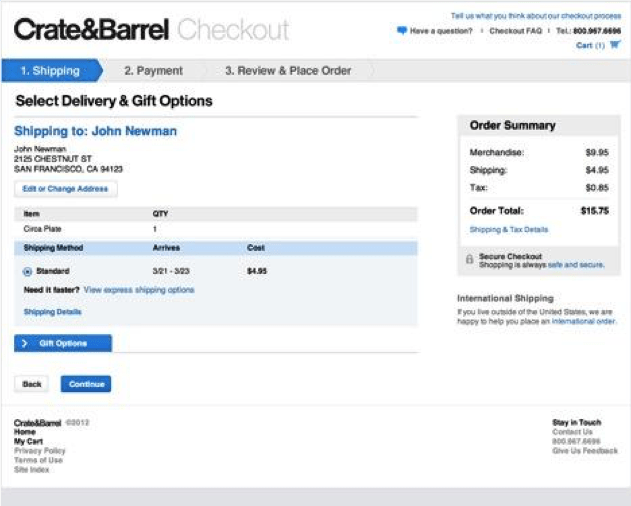Image resolution: width=631 pixels, height=506 pixels.
Task: Click the shopping cart icon
Action: 615,45
